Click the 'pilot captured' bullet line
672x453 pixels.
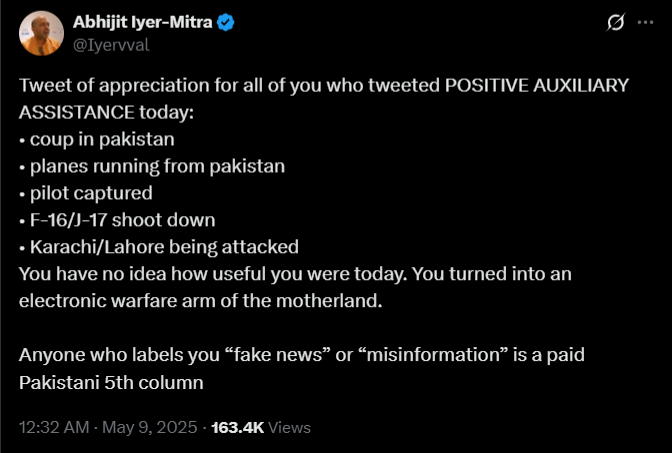point(86,193)
